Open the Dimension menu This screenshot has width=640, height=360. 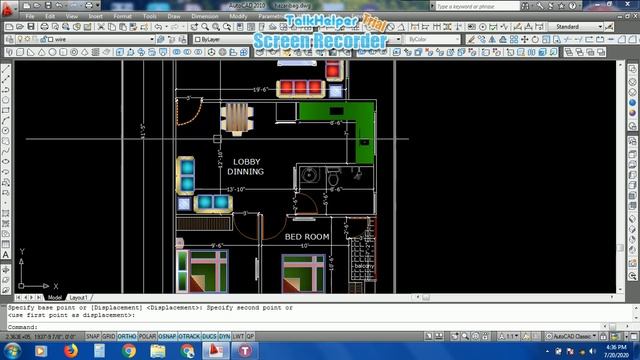205,16
